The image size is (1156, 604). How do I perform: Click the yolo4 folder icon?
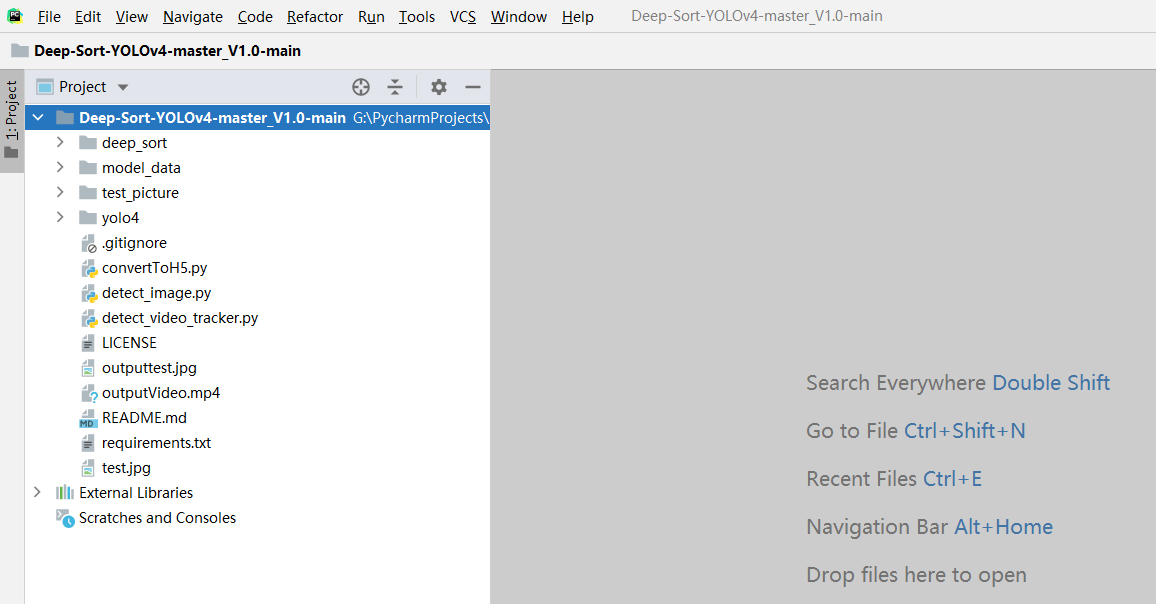click(88, 218)
